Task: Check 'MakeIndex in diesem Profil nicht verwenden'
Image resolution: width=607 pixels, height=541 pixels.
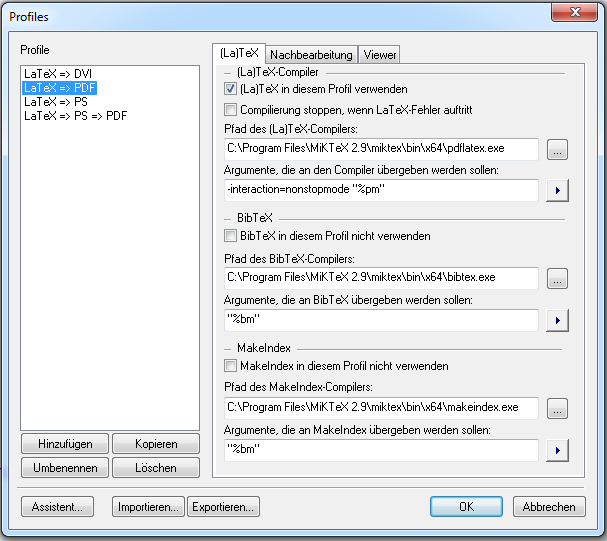Action: 232,366
